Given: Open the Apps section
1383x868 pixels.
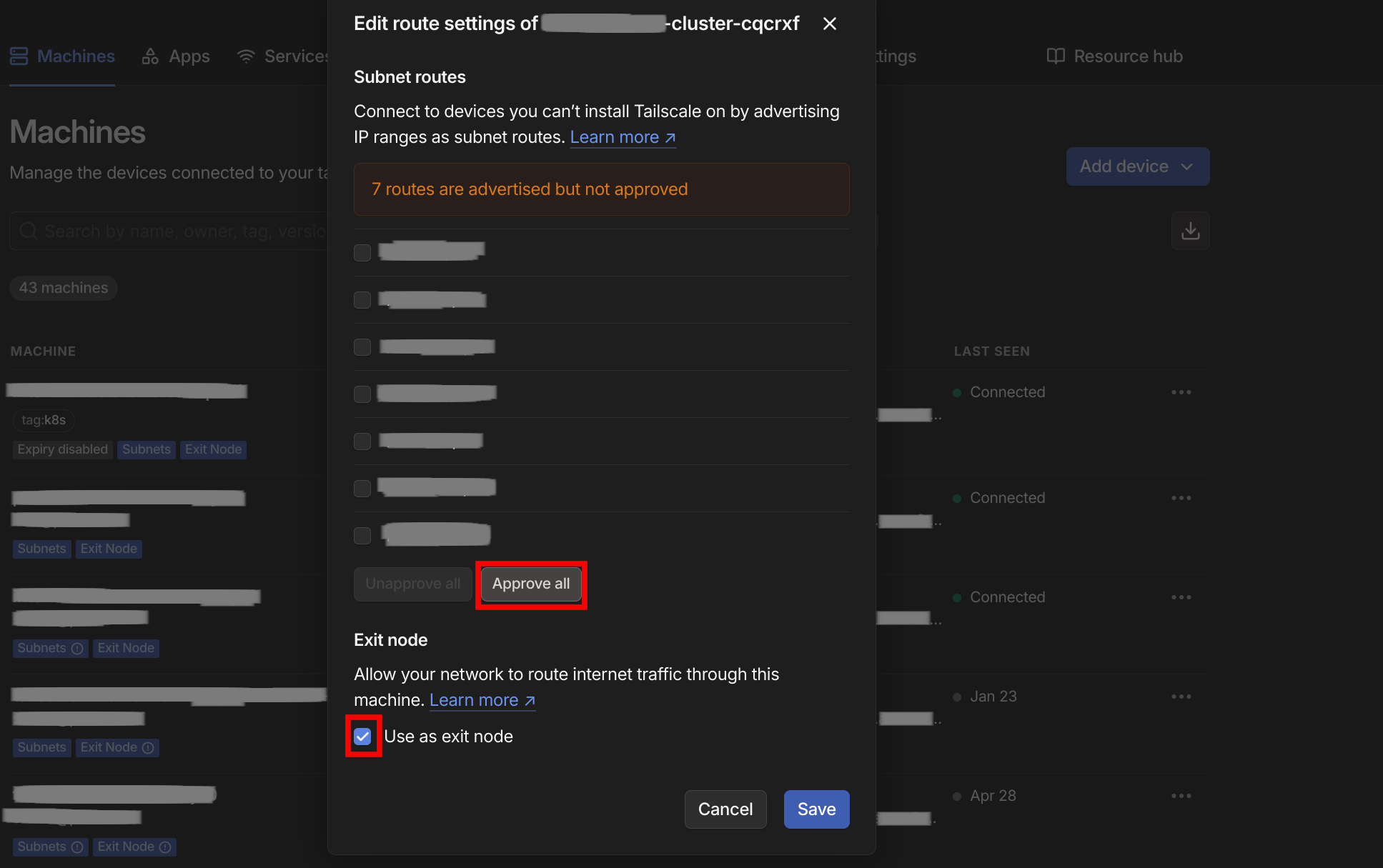Looking at the screenshot, I should (x=188, y=56).
